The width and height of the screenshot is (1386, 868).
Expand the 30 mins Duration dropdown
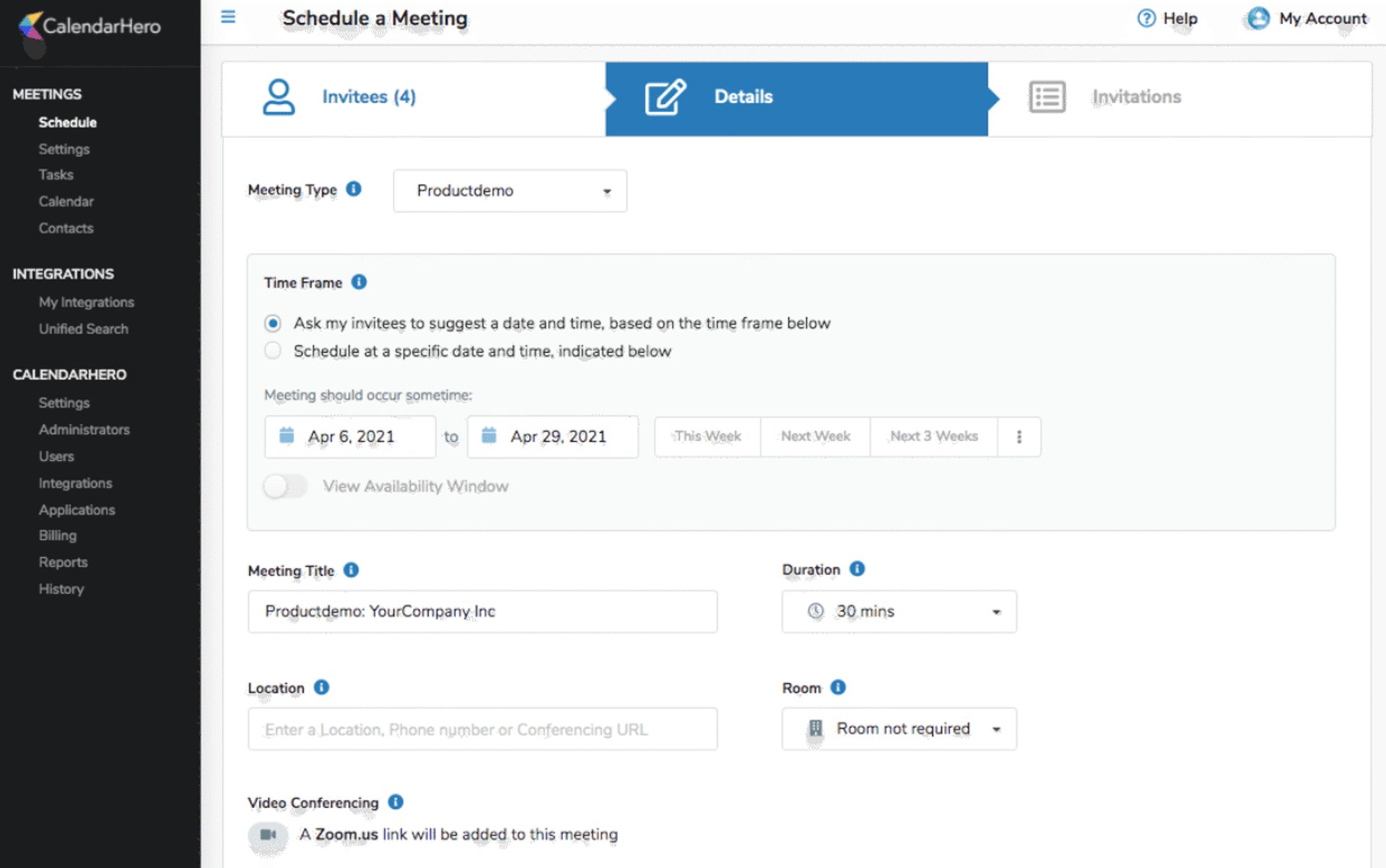tap(899, 612)
